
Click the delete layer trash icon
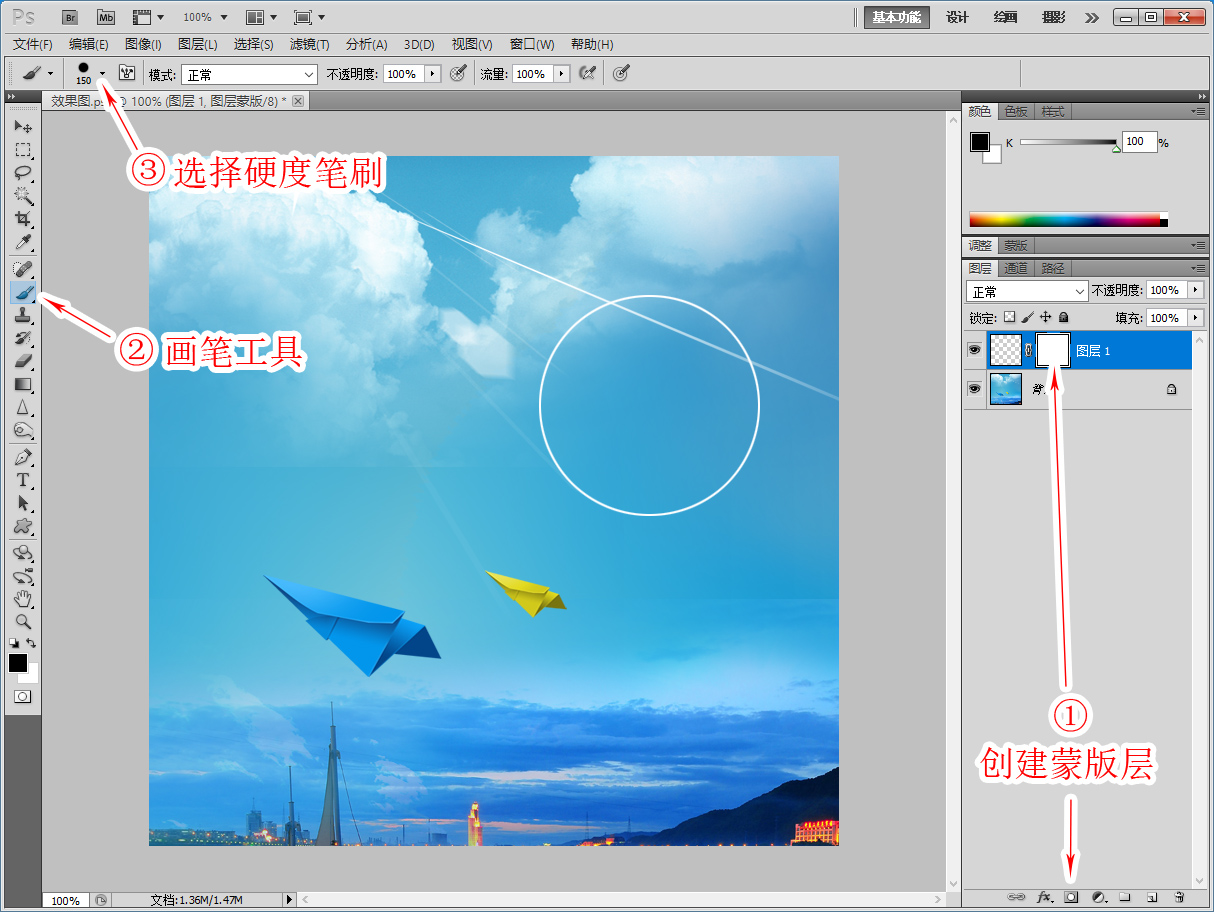1179,897
